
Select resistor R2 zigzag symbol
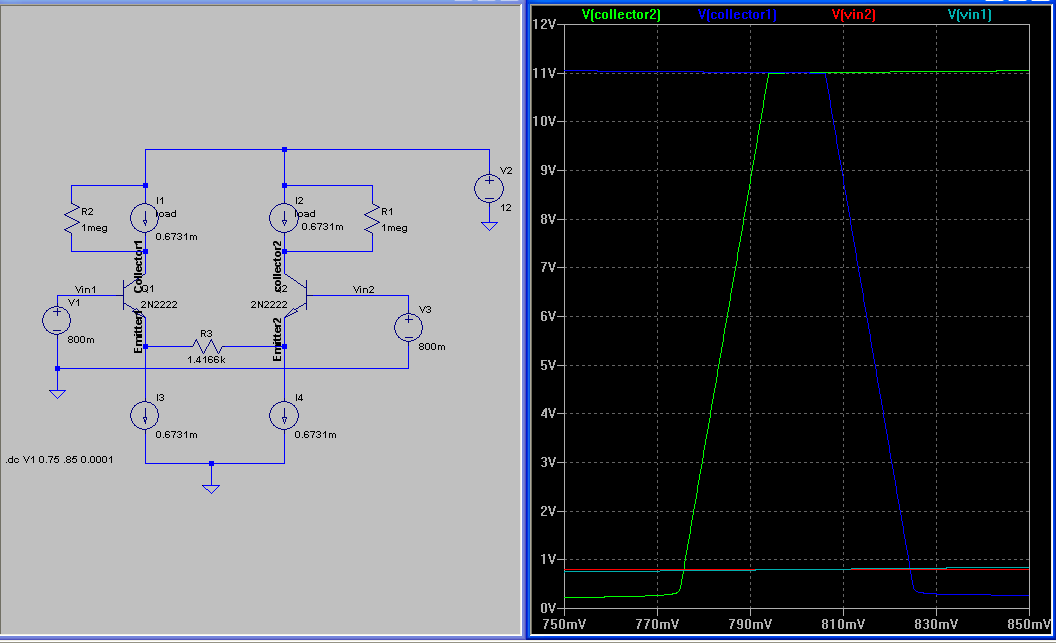71,219
